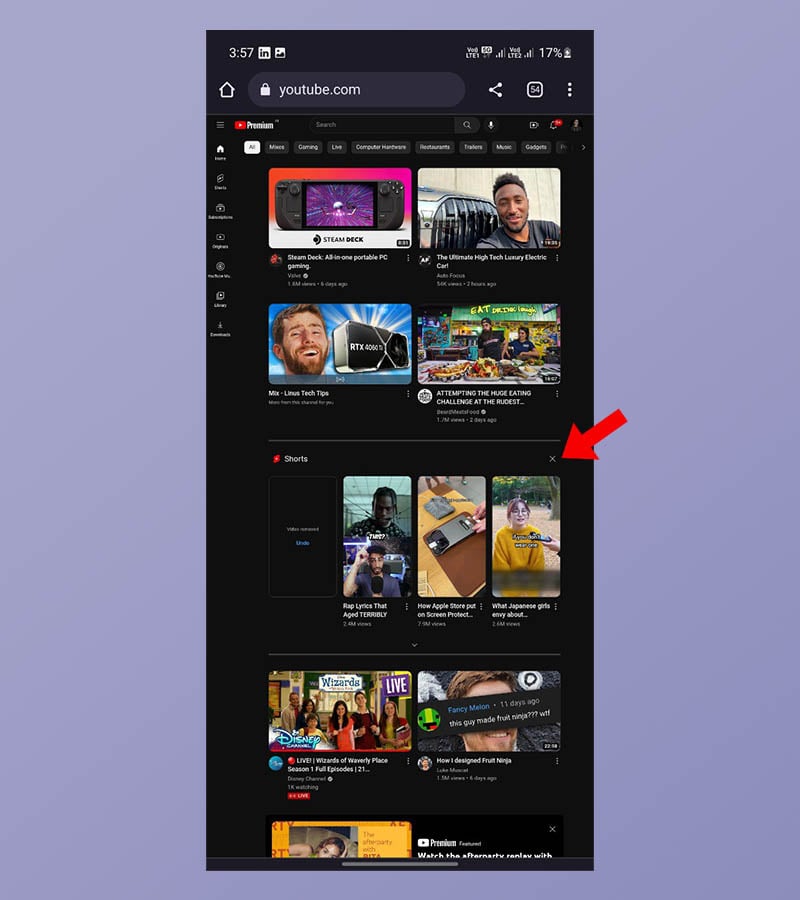Click the Auto Focus channel avatar
800x900 pixels.
(425, 260)
